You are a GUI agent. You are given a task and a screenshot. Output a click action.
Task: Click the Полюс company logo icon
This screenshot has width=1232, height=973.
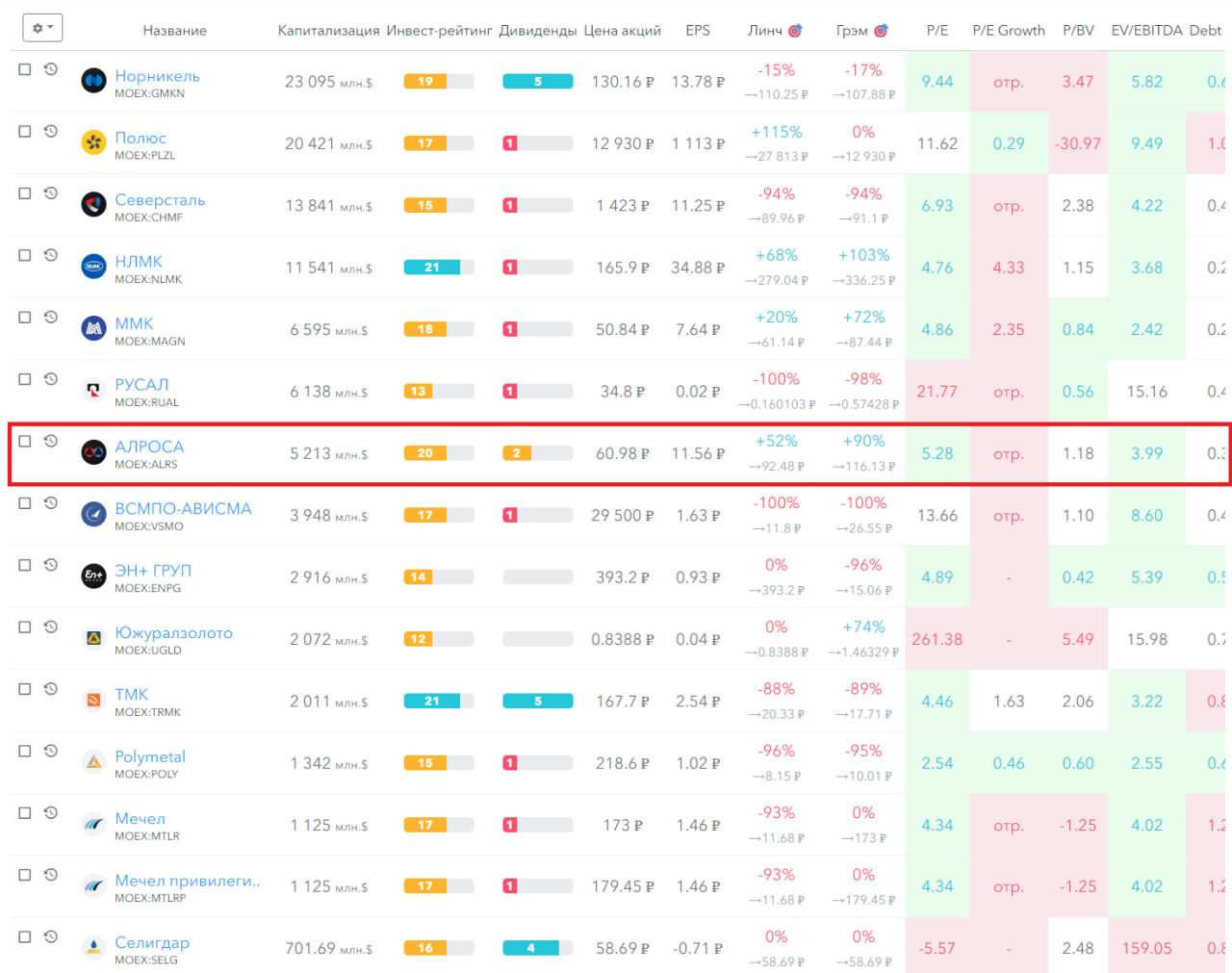click(93, 143)
